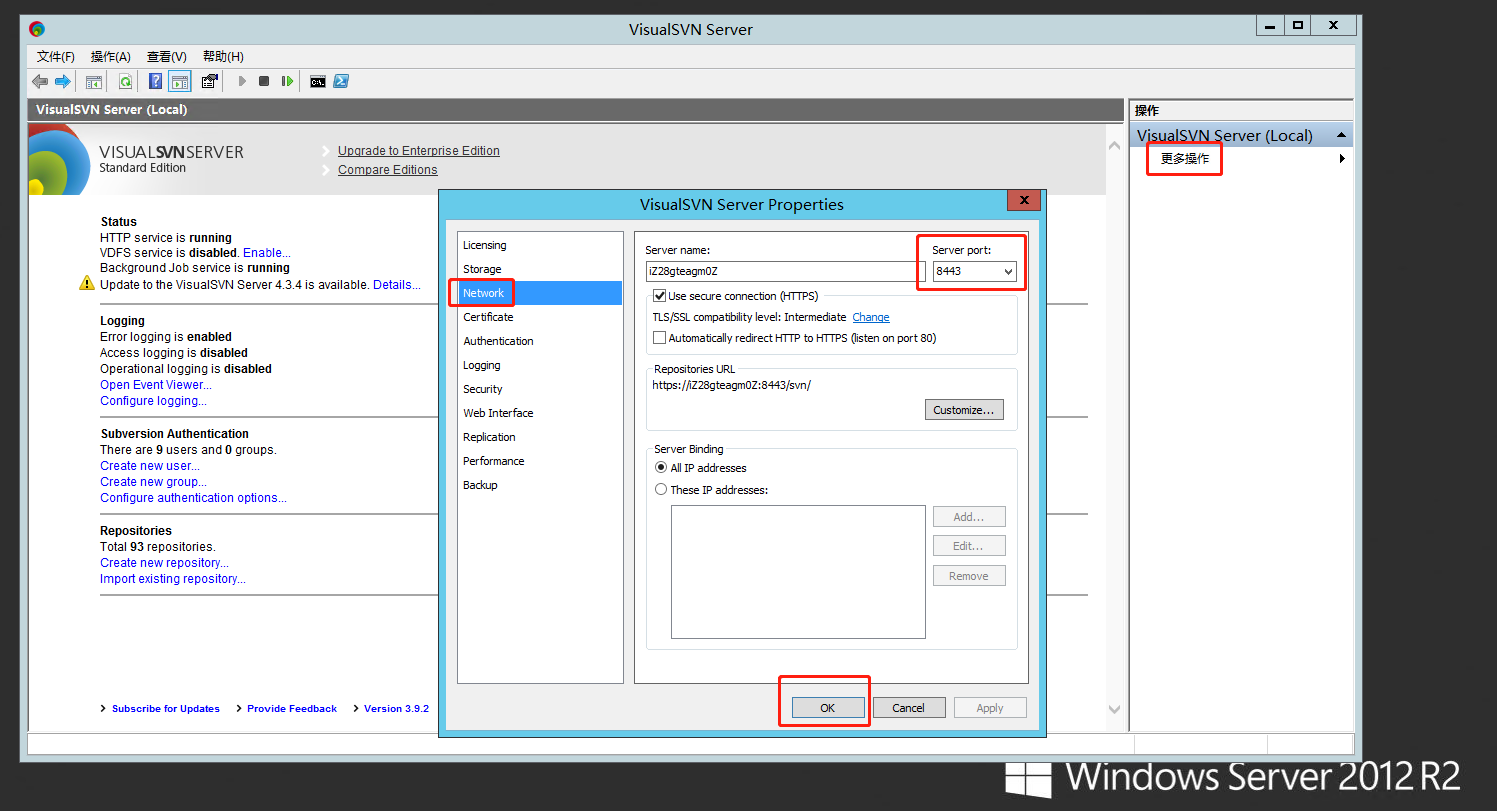This screenshot has width=1497, height=811.
Task: Expand the 更多操作 submenu arrow
Action: pyautogui.click(x=1342, y=159)
